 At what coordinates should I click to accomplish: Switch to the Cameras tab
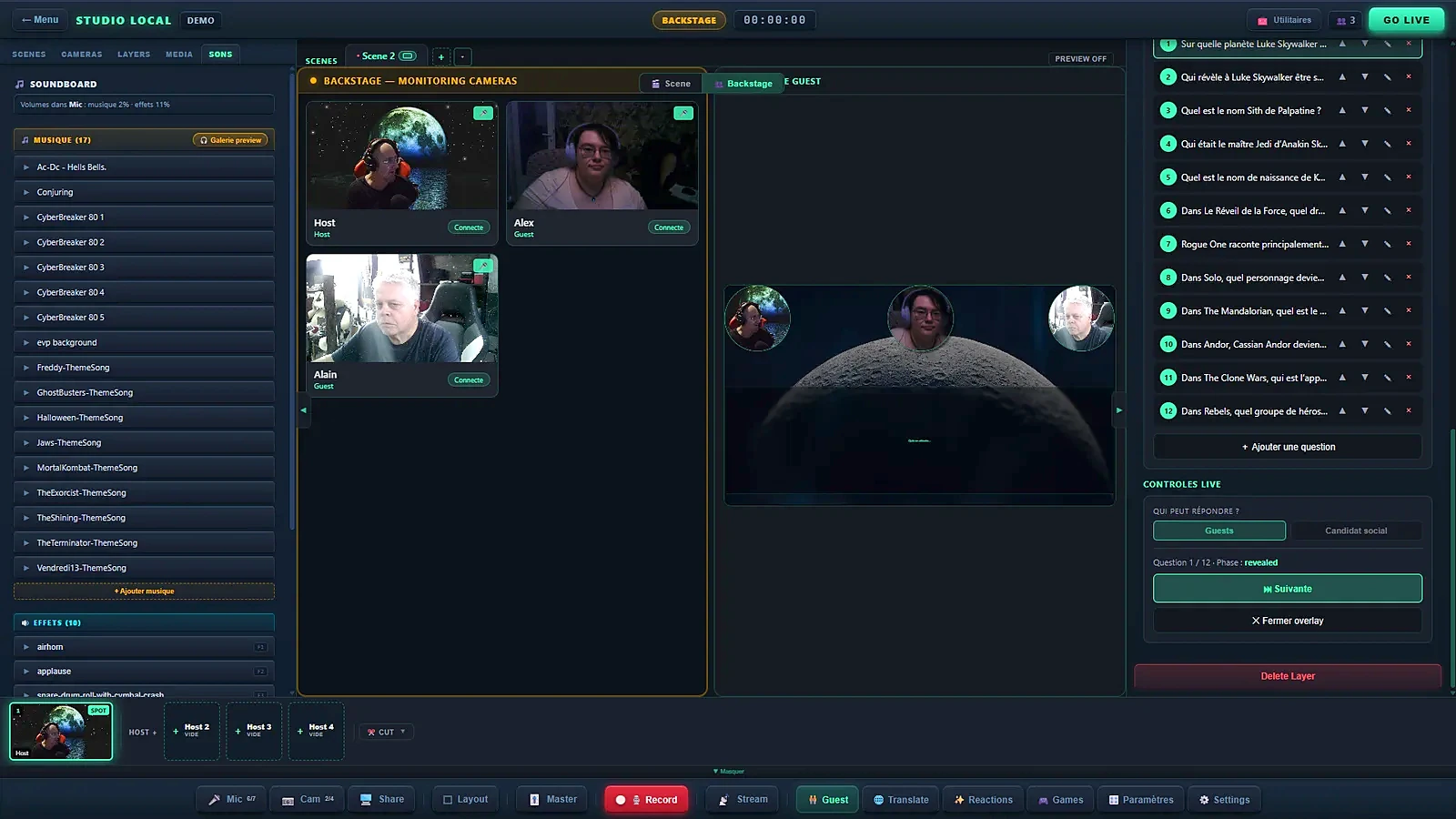pos(82,54)
